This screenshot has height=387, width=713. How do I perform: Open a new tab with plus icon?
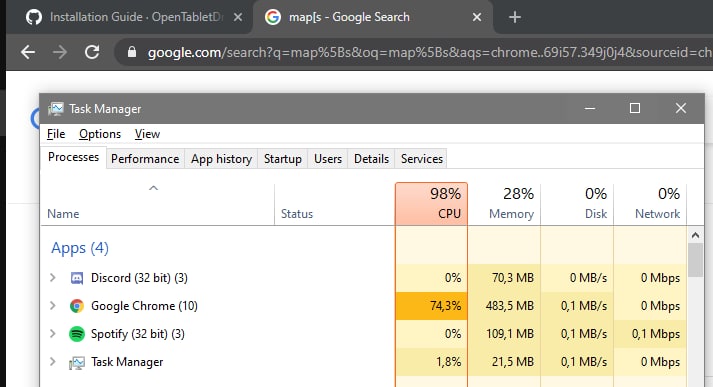515,17
